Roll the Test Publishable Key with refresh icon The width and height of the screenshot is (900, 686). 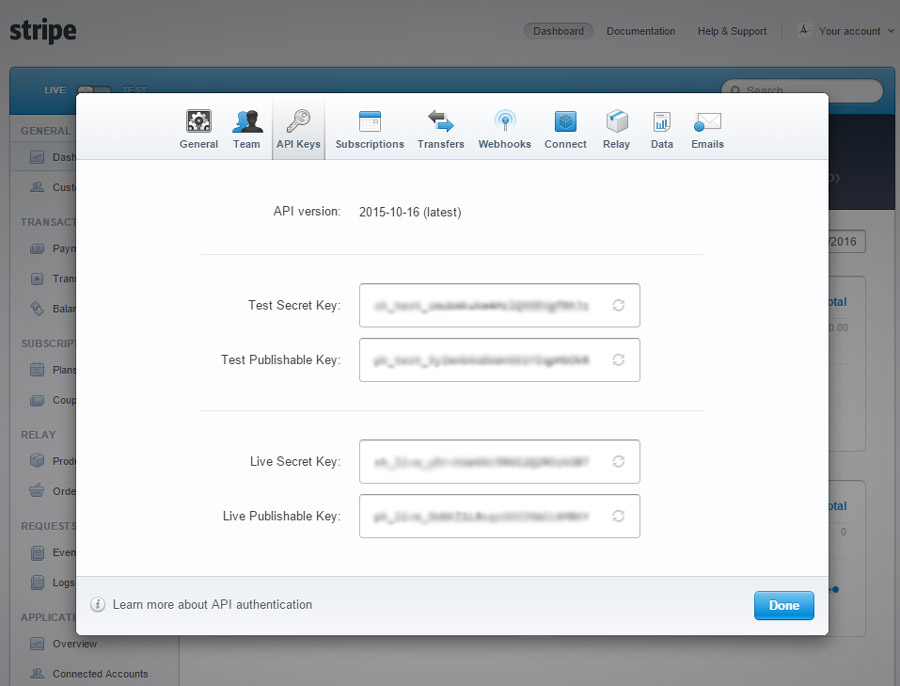tap(618, 360)
